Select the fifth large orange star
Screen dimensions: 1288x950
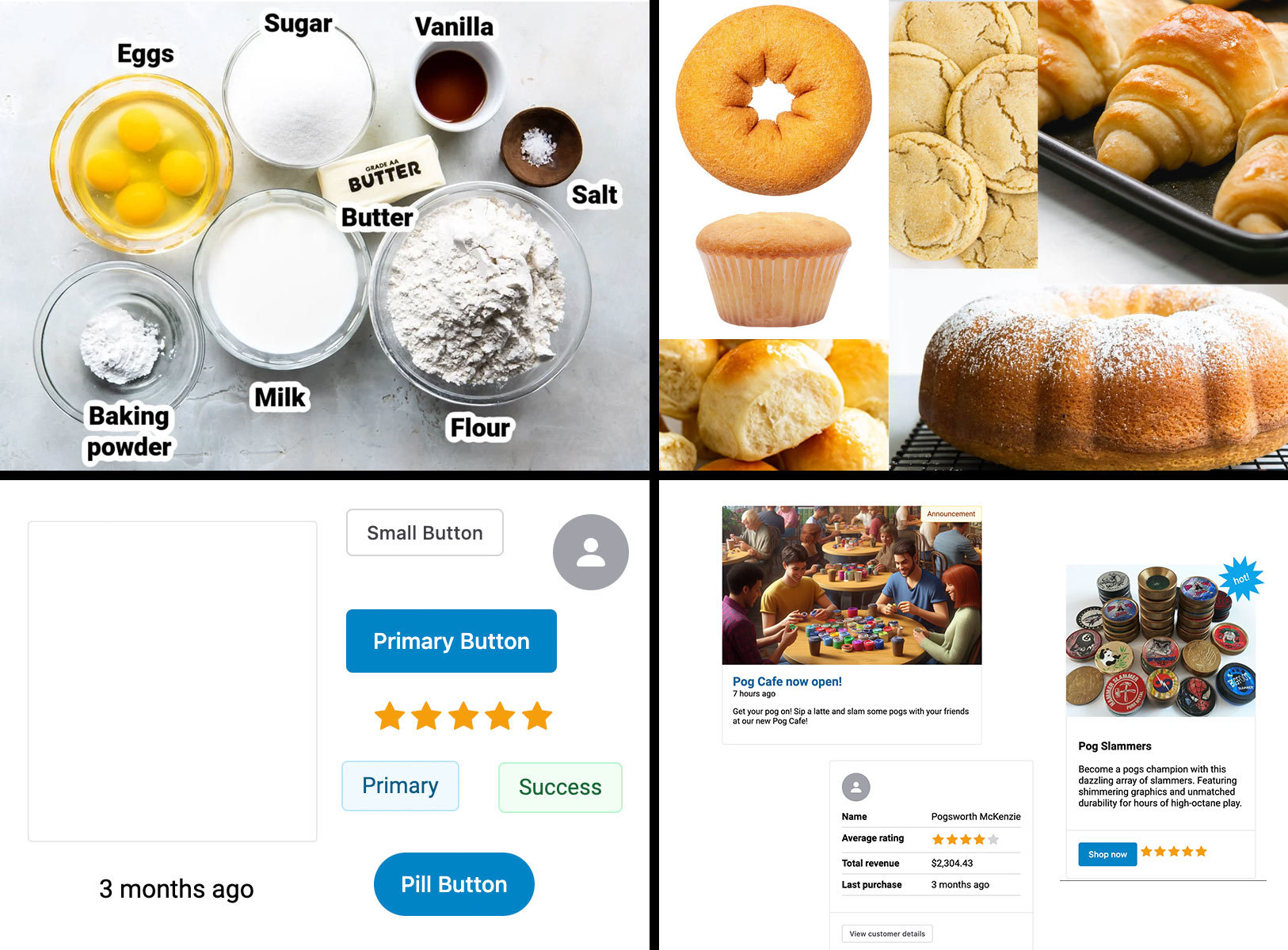click(537, 715)
